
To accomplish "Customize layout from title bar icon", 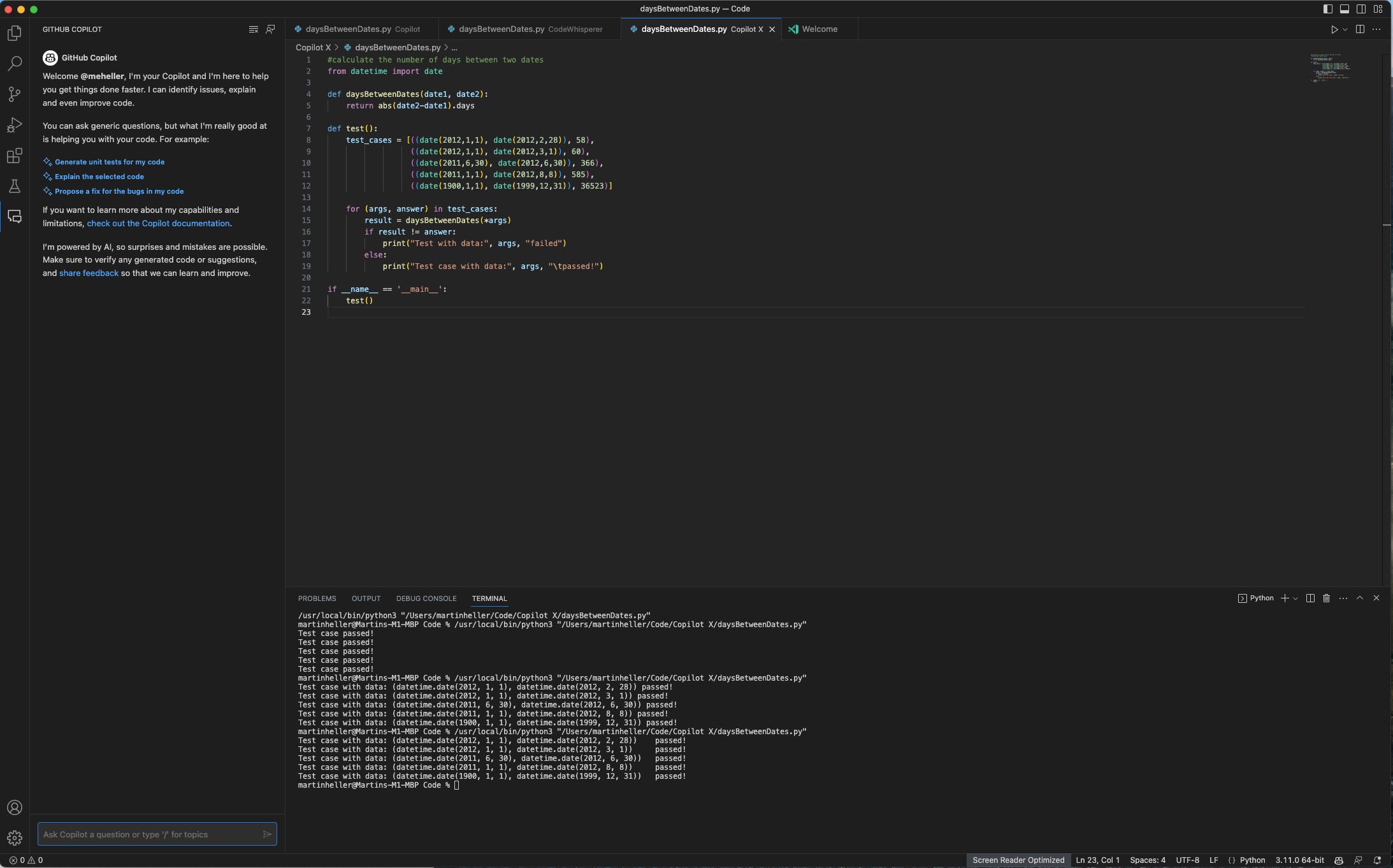I will click(1378, 9).
